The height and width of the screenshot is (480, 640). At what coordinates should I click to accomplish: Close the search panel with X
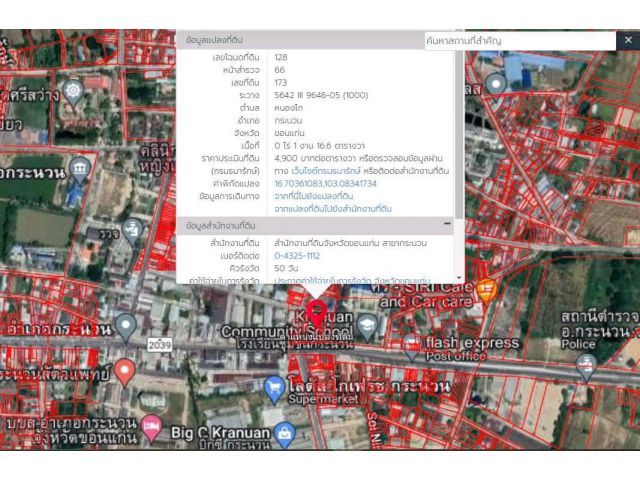tap(628, 40)
